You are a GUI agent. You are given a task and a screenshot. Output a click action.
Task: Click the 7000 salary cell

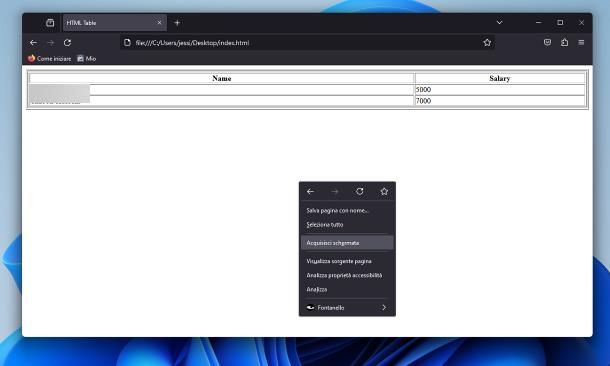point(500,101)
